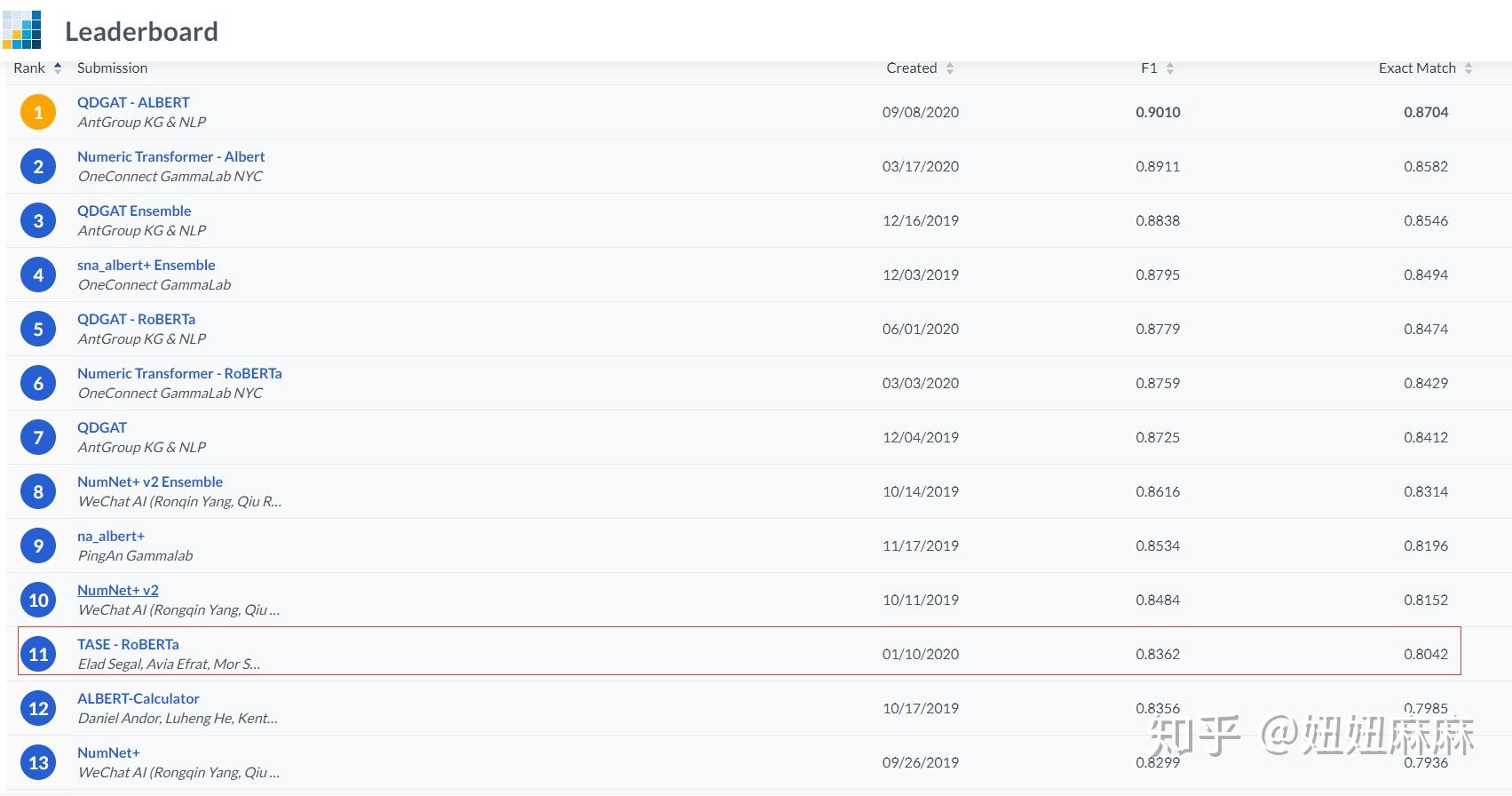Select Exact Match value 0.8429
This screenshot has width=1512, height=796.
1426,383
